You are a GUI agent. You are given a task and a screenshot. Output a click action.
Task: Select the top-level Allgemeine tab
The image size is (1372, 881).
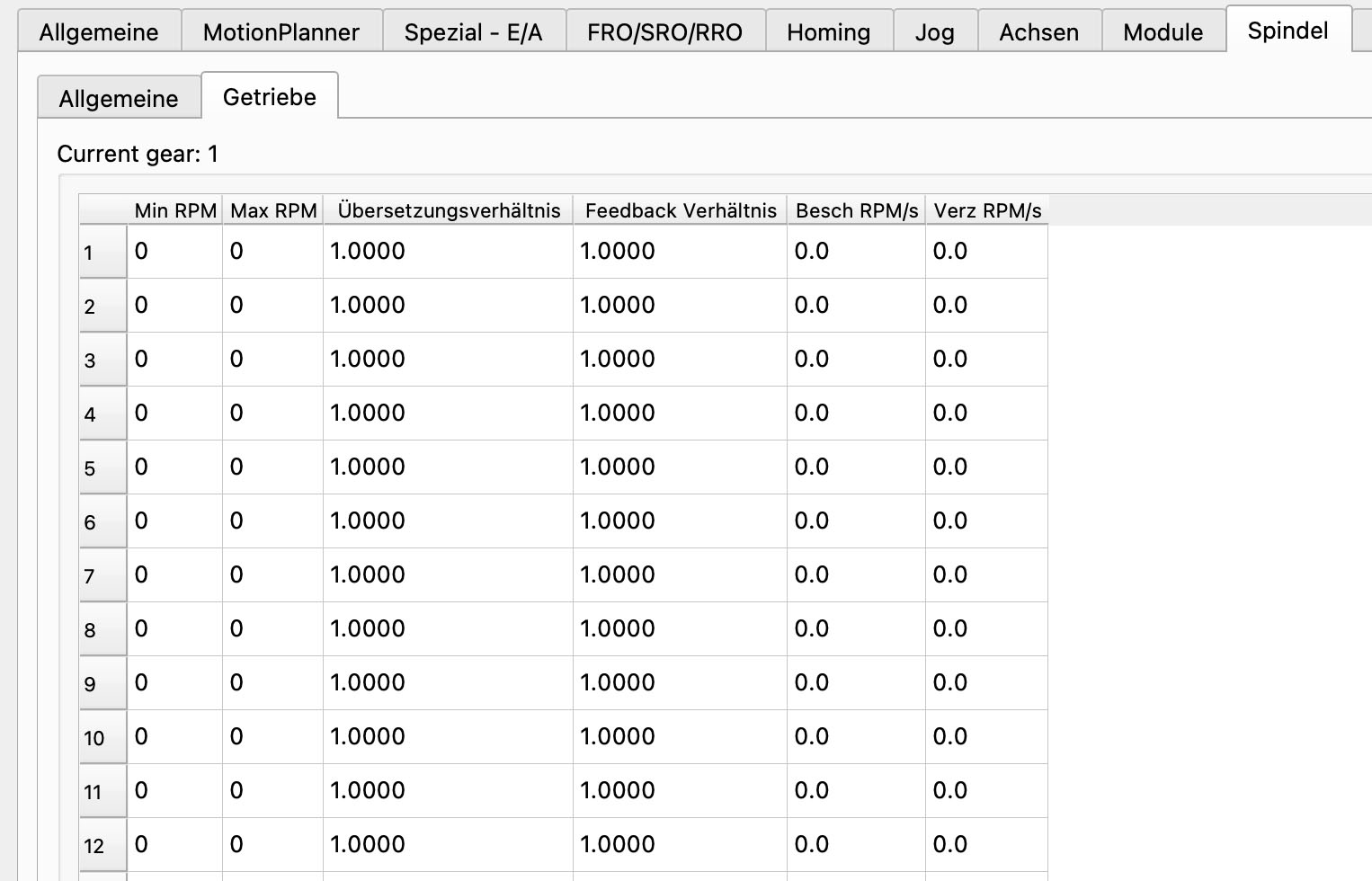[99, 32]
